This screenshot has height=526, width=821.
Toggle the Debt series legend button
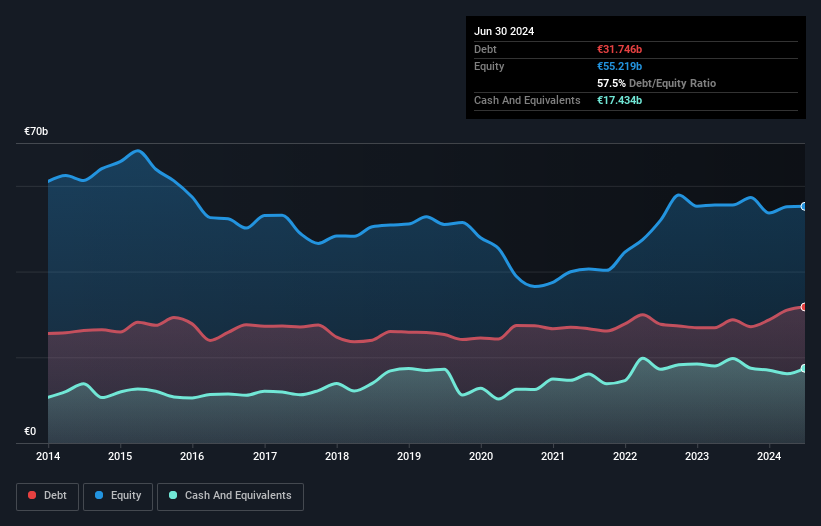click(48, 496)
